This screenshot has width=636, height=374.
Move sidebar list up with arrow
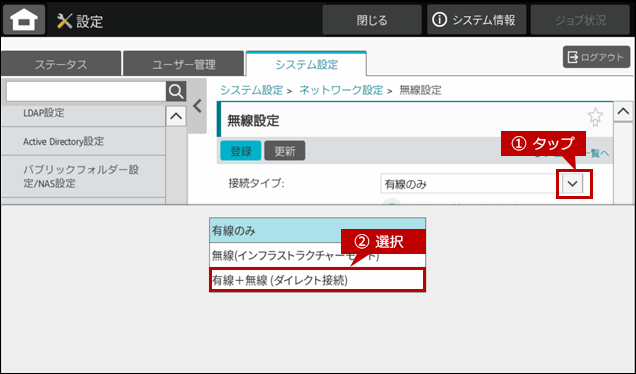176,116
